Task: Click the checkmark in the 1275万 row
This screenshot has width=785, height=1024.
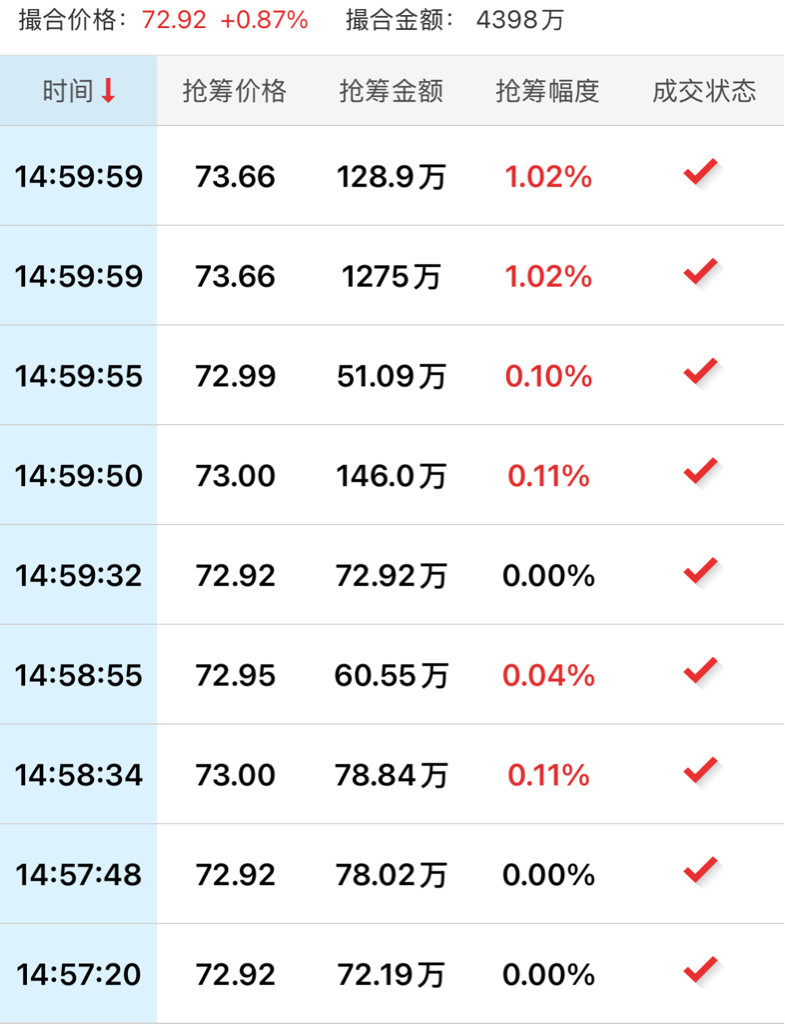Action: point(701,272)
